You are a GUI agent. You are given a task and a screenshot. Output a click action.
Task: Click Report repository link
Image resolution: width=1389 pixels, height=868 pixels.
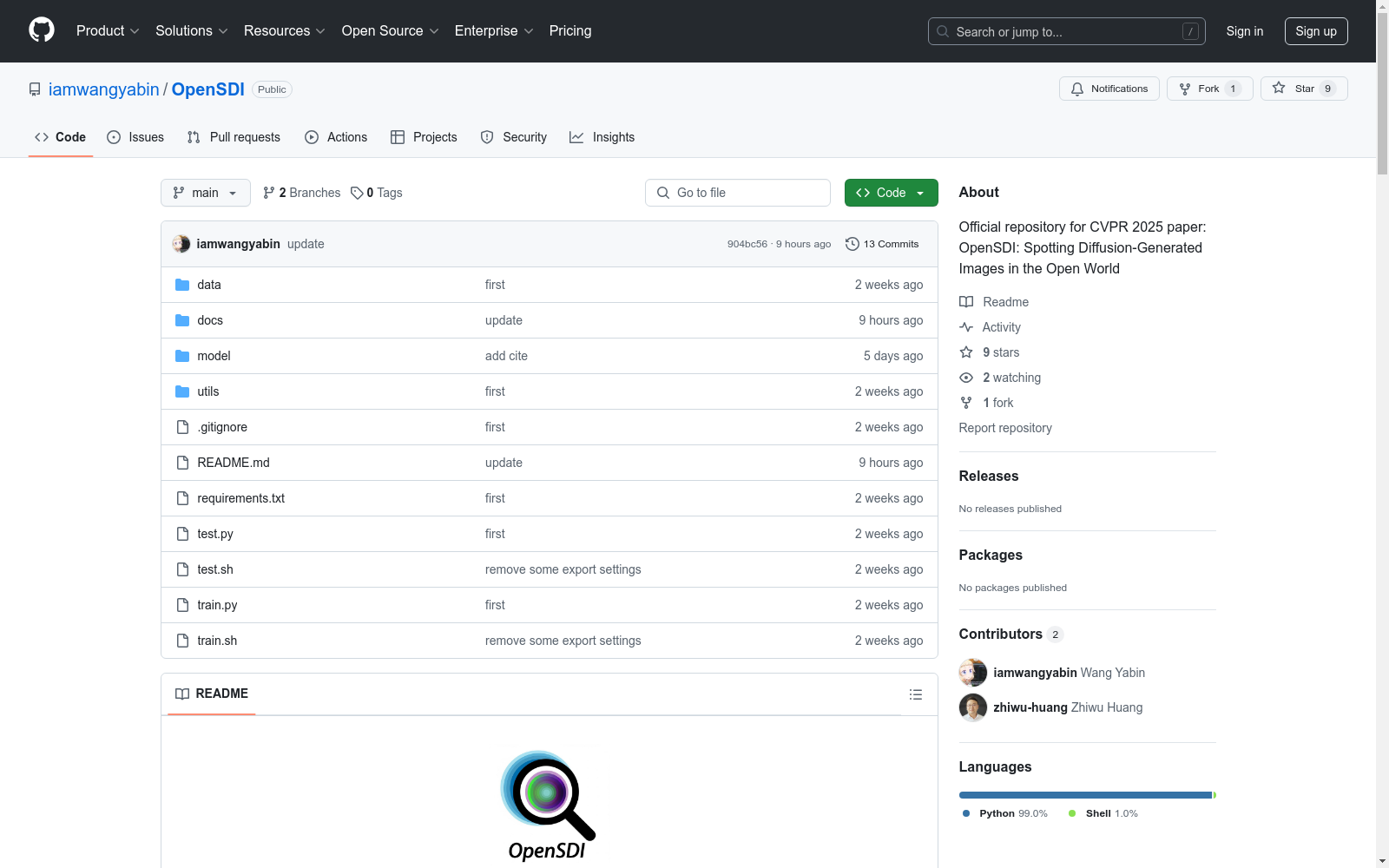1005,428
